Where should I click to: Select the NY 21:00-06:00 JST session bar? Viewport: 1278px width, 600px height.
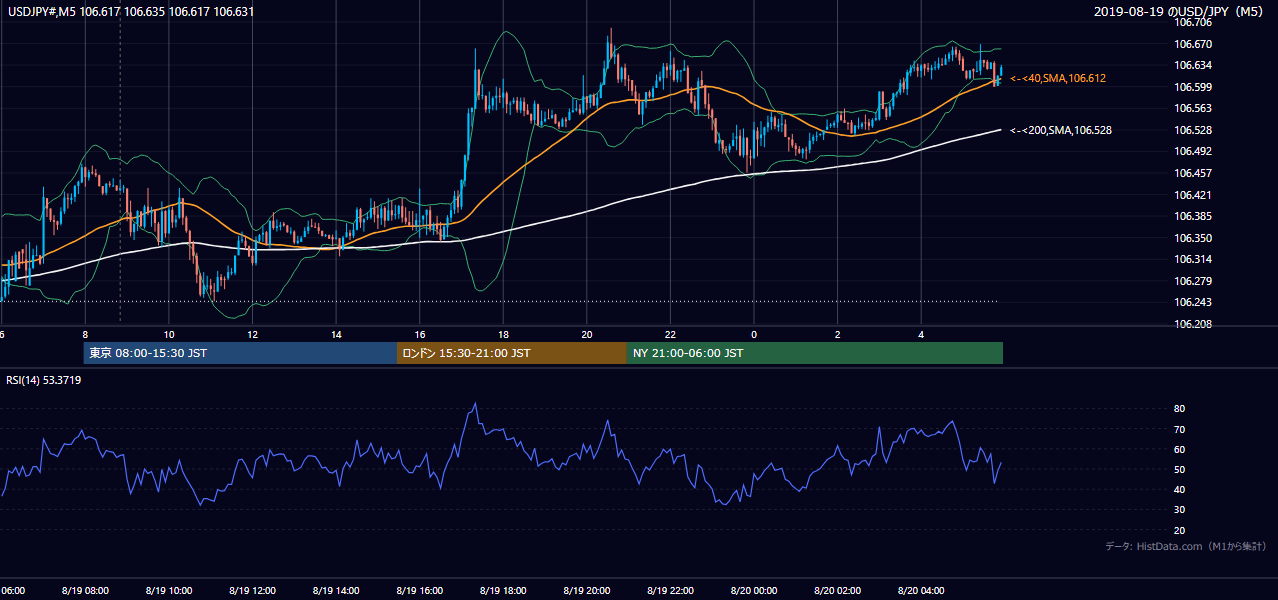tap(815, 353)
